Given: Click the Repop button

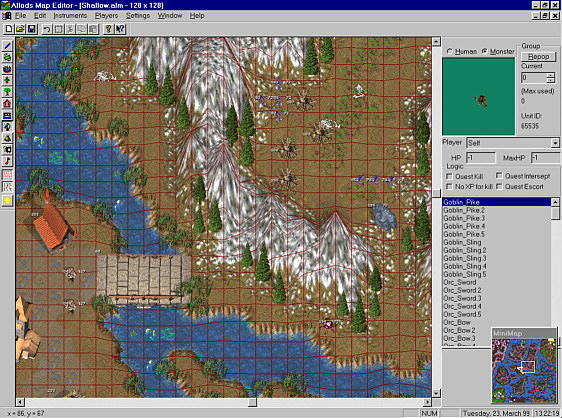Looking at the screenshot, I should click(x=538, y=57).
